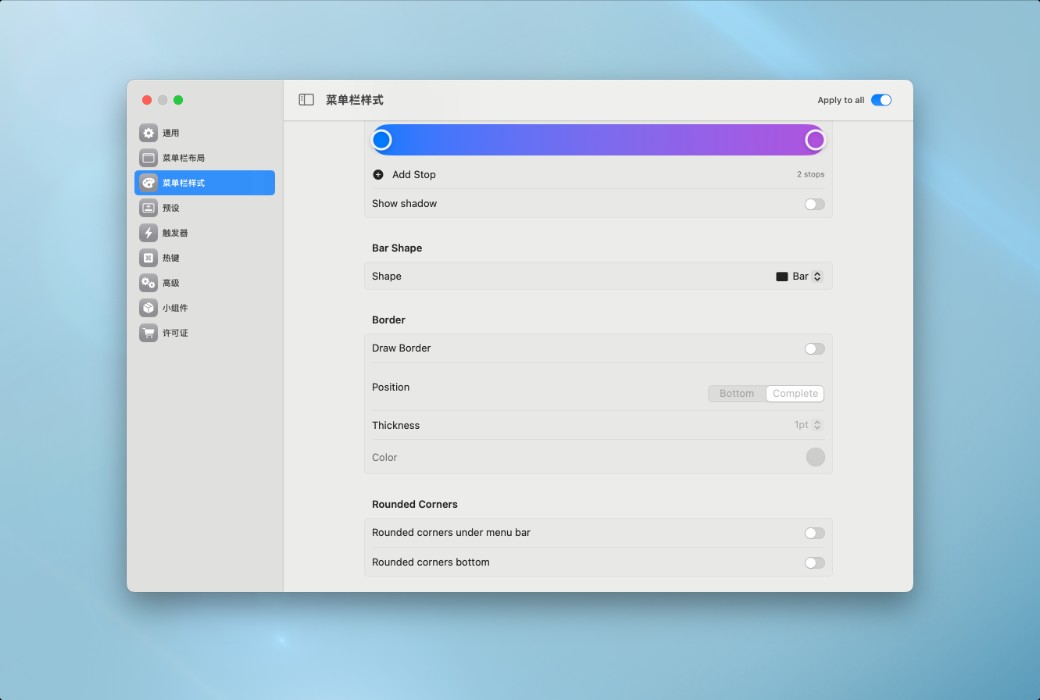The width and height of the screenshot is (1040, 700).
Task: Switch to 菜单栏布局 section
Action: point(204,158)
